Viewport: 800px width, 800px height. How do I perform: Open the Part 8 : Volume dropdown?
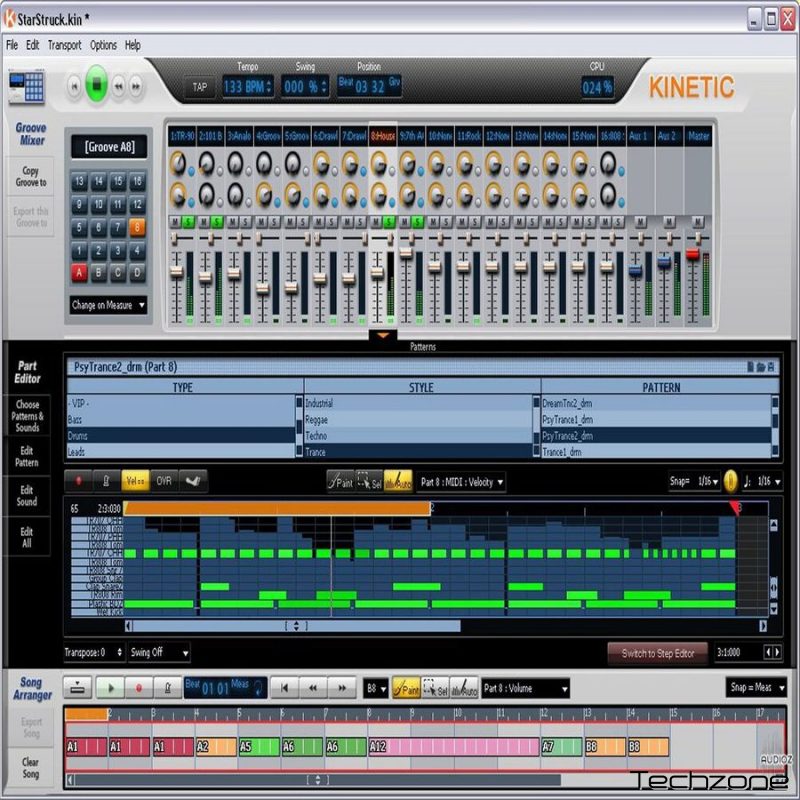(526, 688)
